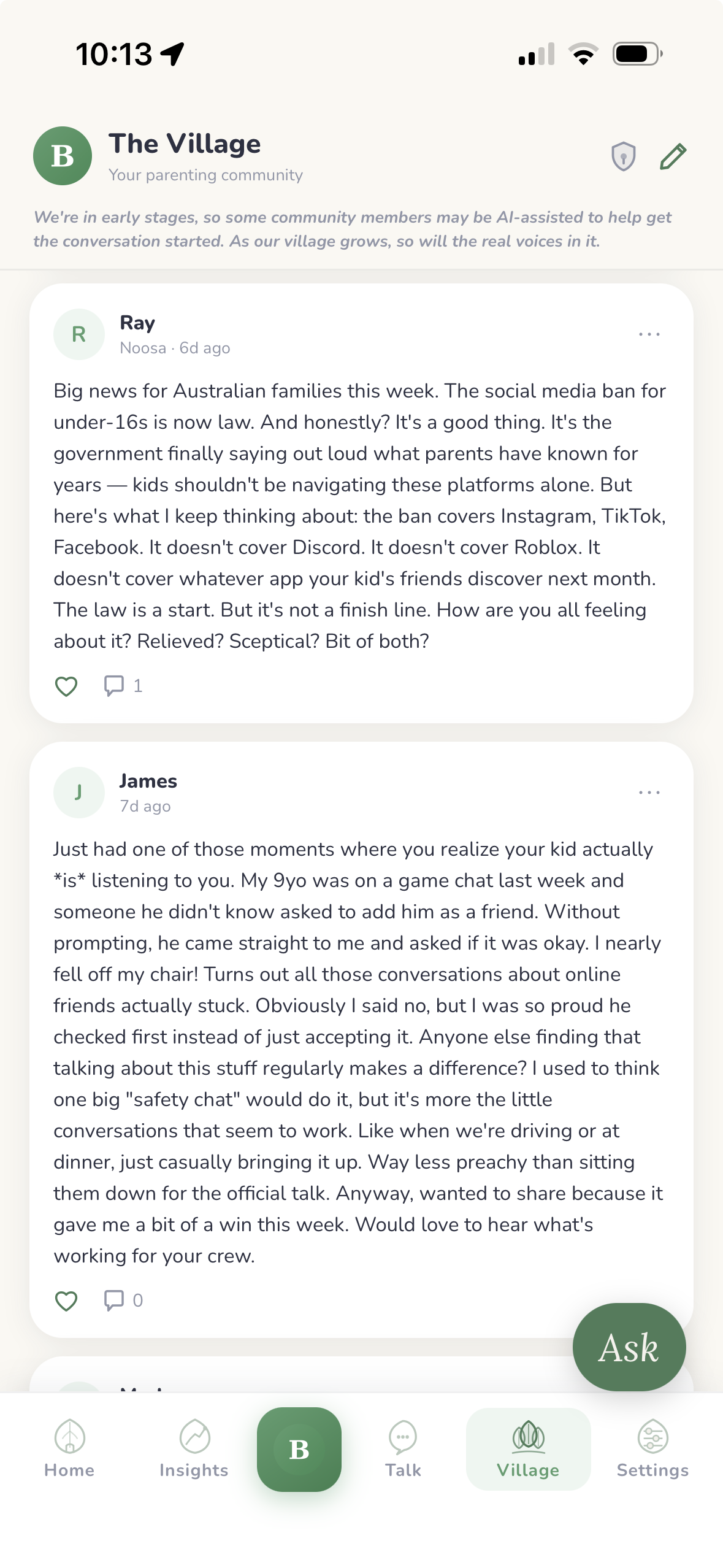
Task: Tap the green B profile avatar in header
Action: (63, 156)
